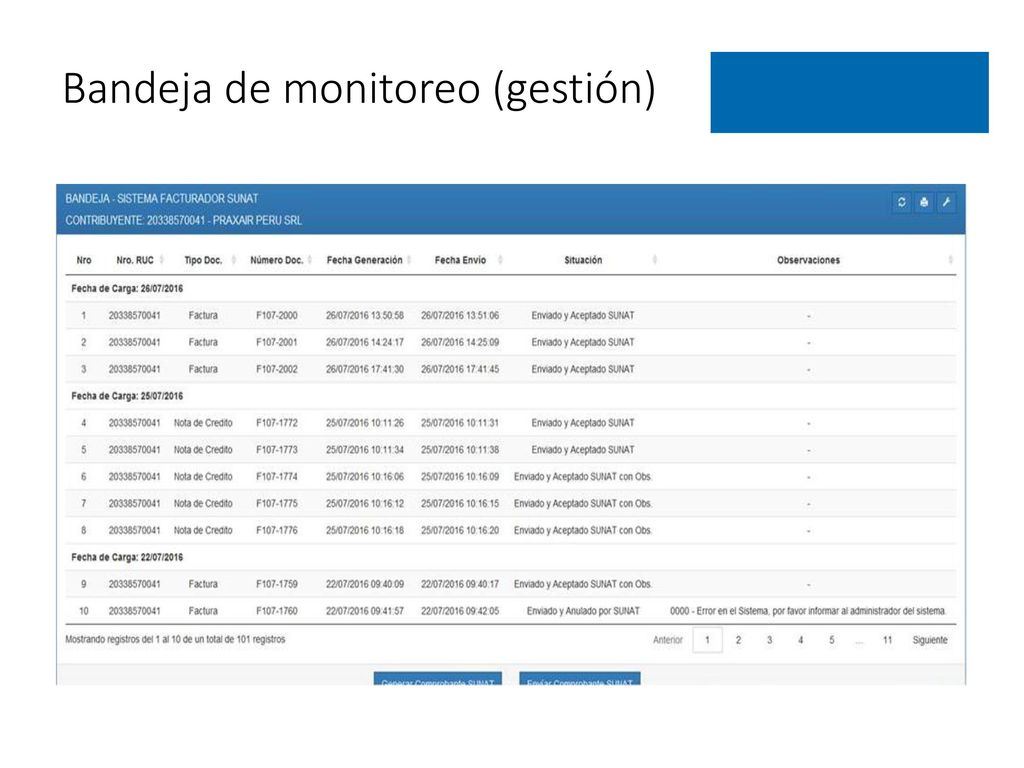This screenshot has height=768, width=1024.
Task: Go to the Siguiente page
Action: [929, 640]
